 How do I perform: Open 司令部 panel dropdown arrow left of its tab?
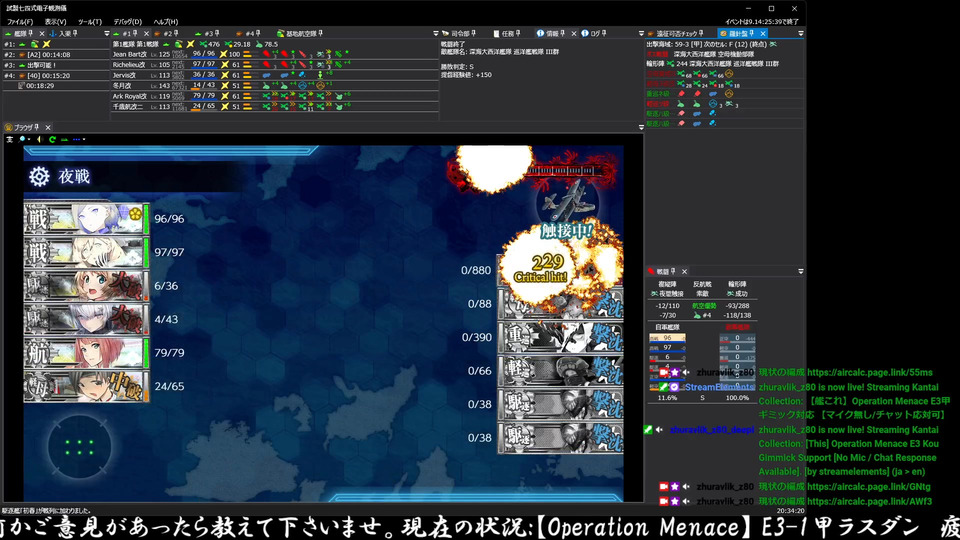point(436,34)
